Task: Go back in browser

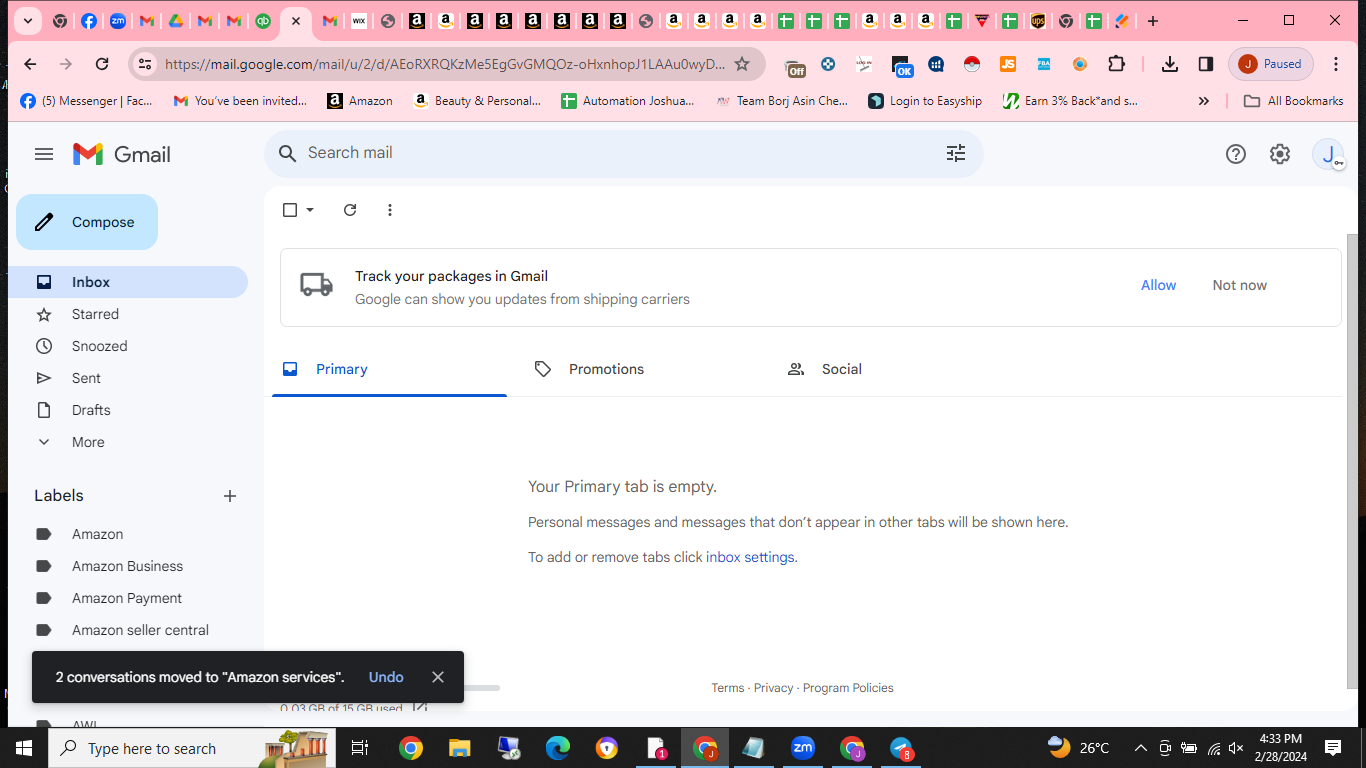Action: coord(30,64)
